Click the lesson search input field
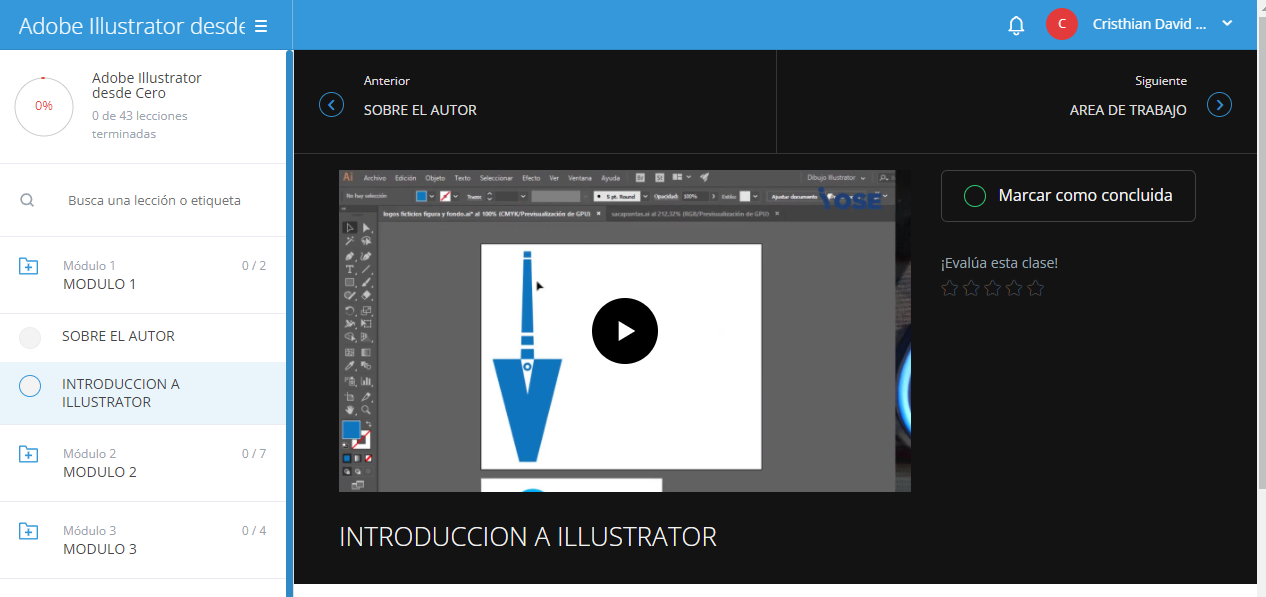This screenshot has width=1266, height=597. click(154, 200)
